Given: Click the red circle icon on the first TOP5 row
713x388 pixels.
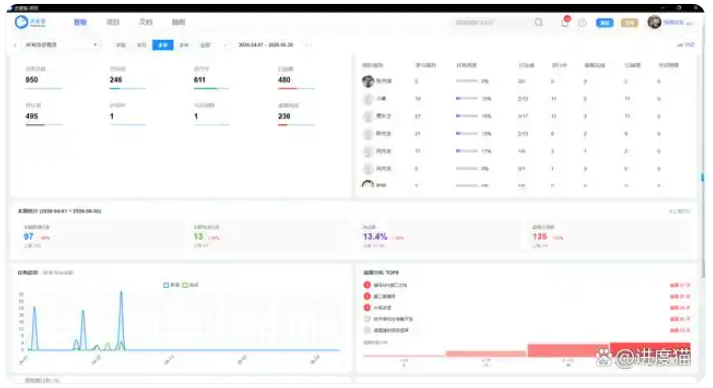Looking at the screenshot, I should pyautogui.click(x=367, y=285).
